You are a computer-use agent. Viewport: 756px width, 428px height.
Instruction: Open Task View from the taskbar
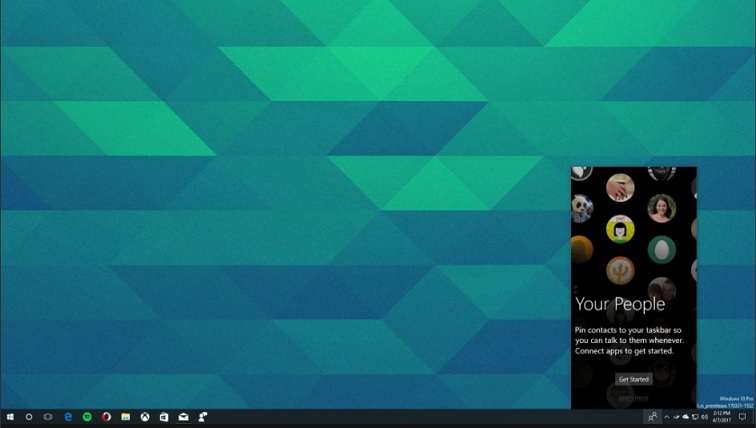[x=48, y=416]
